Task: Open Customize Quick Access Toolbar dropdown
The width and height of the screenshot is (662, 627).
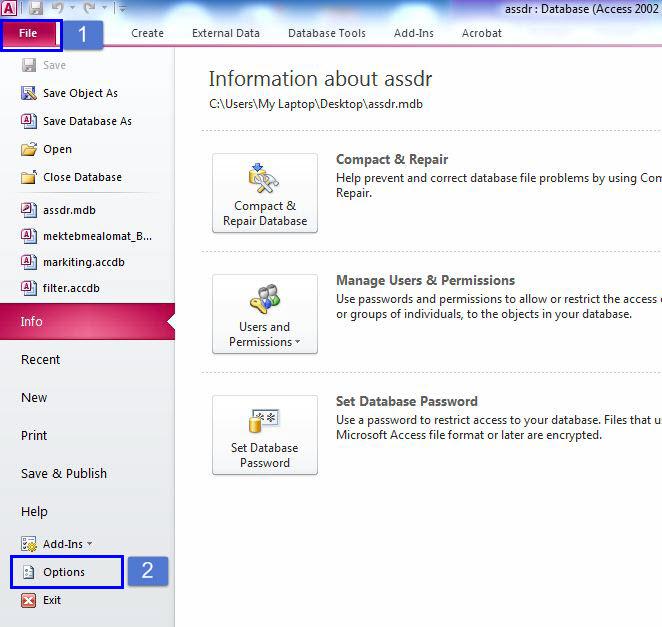Action: [x=122, y=8]
